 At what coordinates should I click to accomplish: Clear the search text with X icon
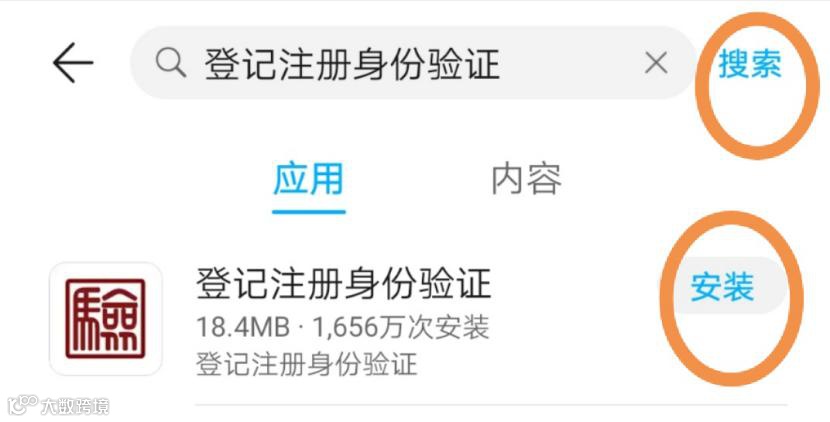[656, 64]
